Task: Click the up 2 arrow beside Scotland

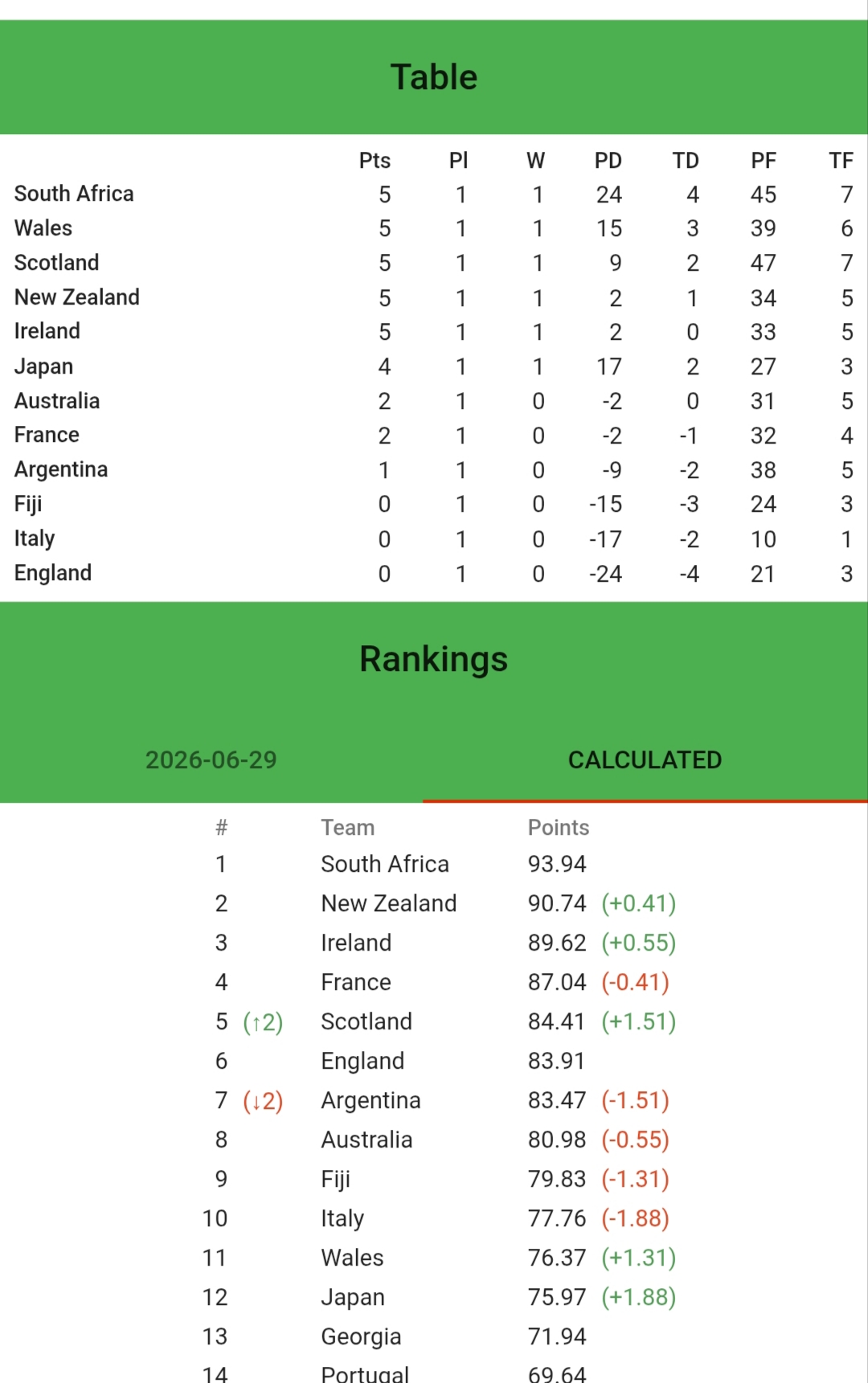Action: pos(263,1022)
